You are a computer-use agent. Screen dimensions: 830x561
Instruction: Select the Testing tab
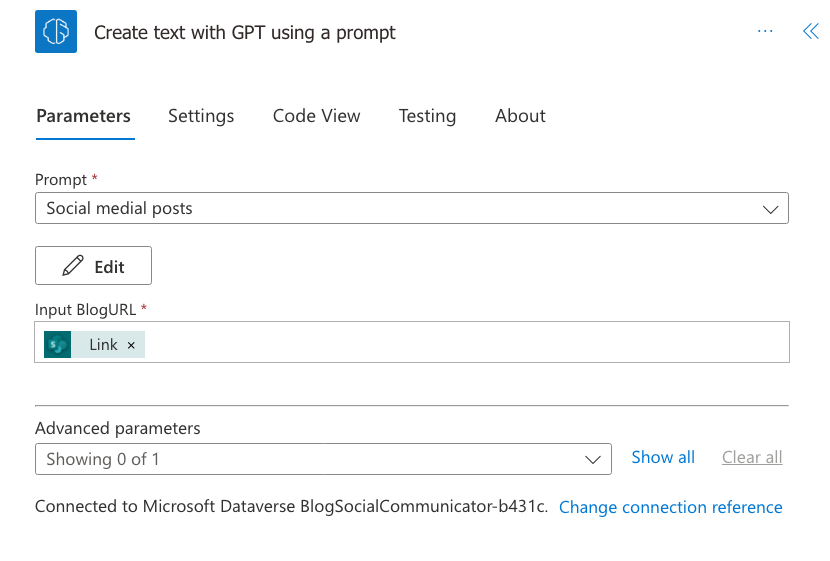tap(427, 116)
